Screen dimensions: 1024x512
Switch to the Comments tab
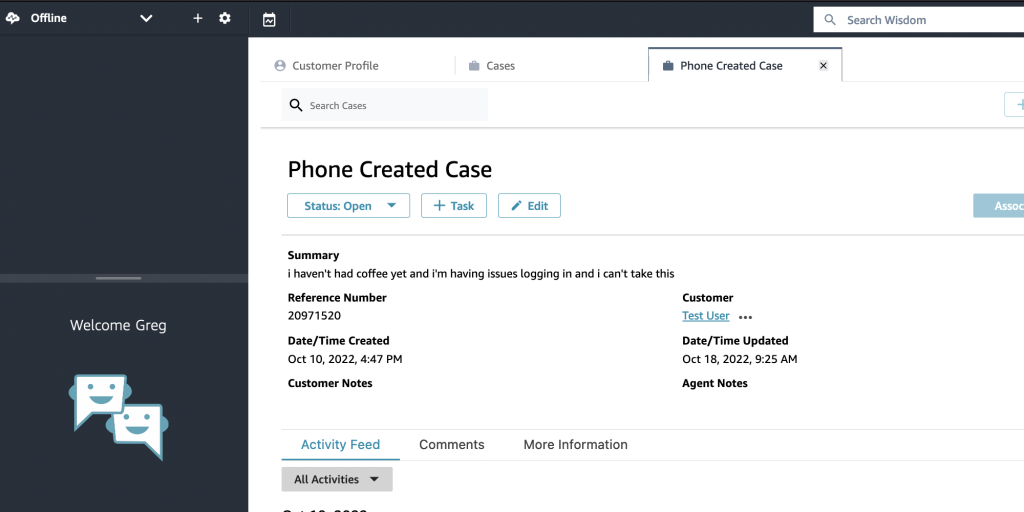coord(451,445)
